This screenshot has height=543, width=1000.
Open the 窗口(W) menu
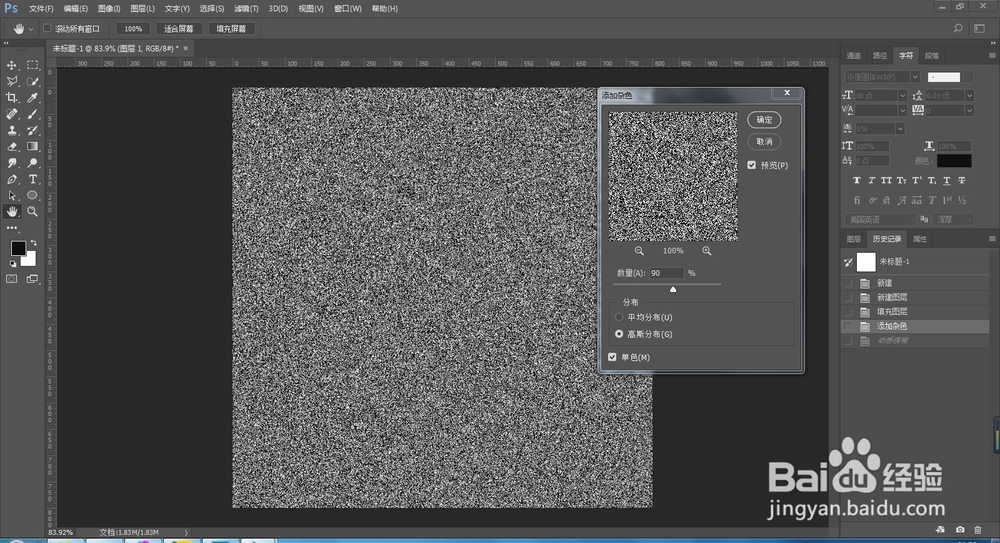[x=348, y=8]
